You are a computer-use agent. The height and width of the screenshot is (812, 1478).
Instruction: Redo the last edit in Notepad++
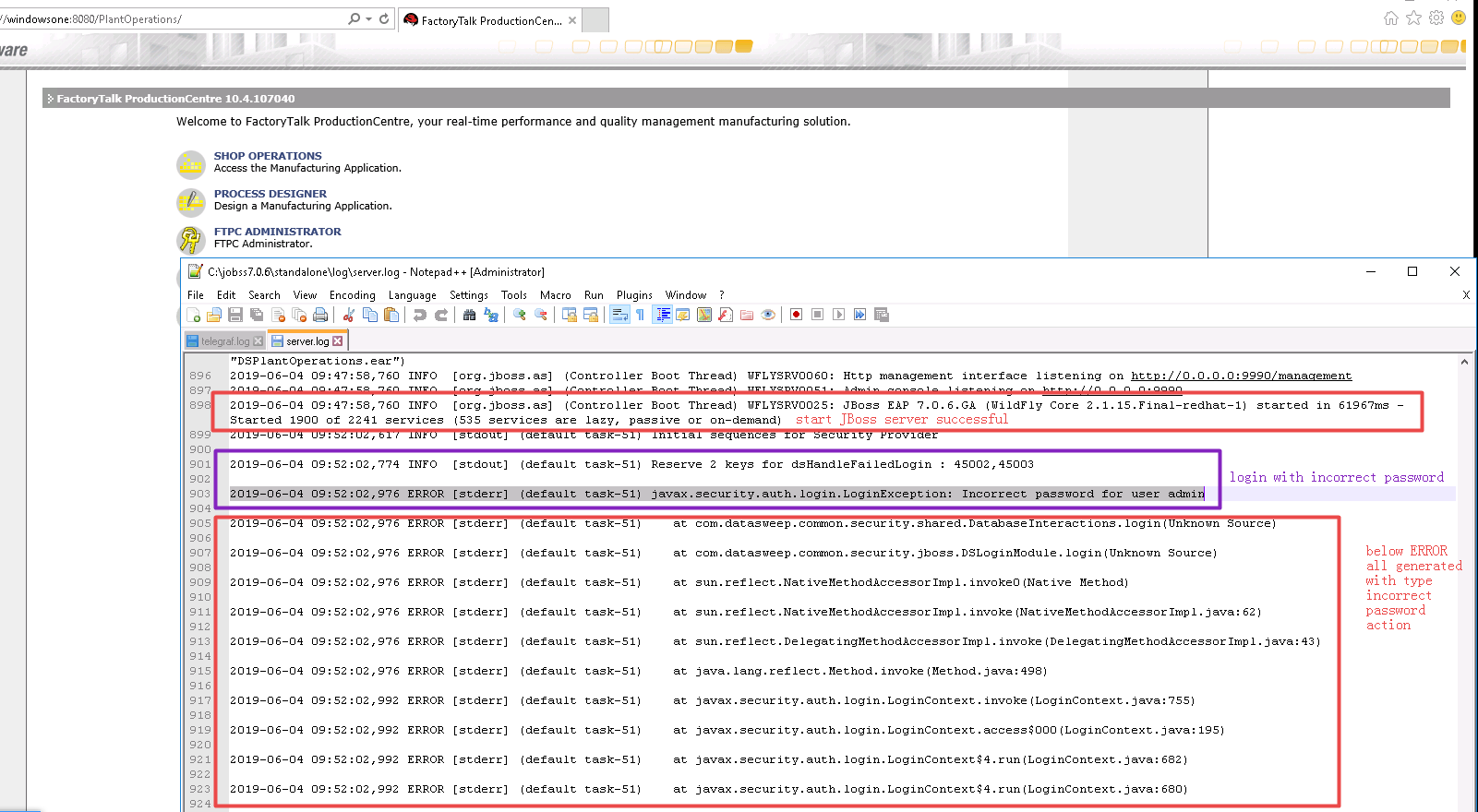(x=441, y=315)
